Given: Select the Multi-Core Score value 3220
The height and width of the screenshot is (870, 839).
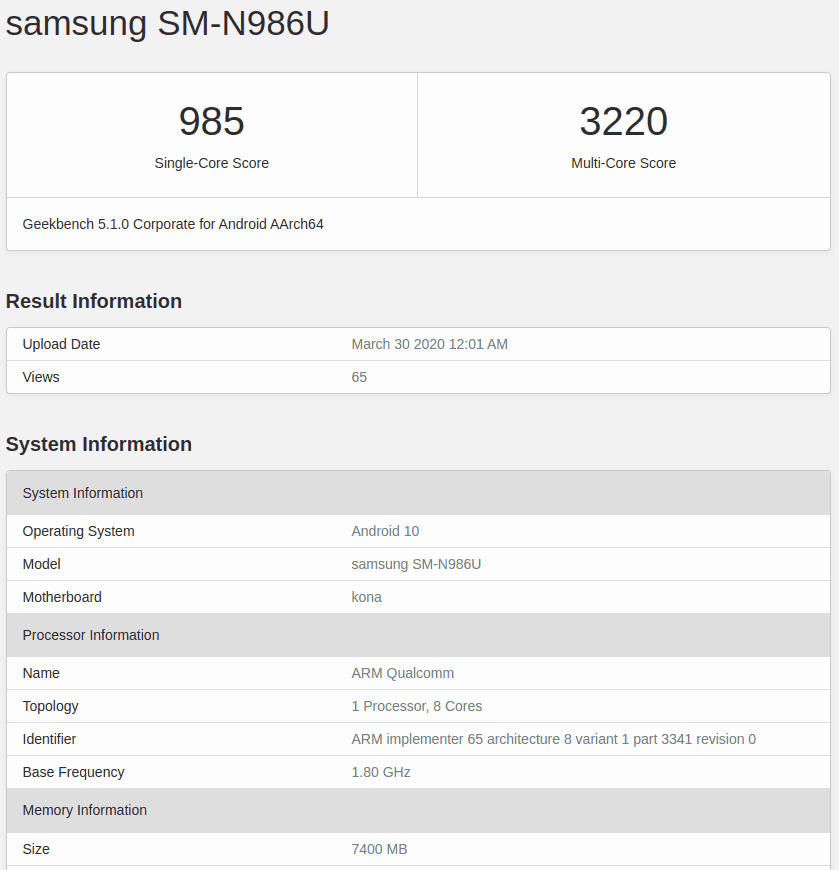Looking at the screenshot, I should tap(623, 121).
